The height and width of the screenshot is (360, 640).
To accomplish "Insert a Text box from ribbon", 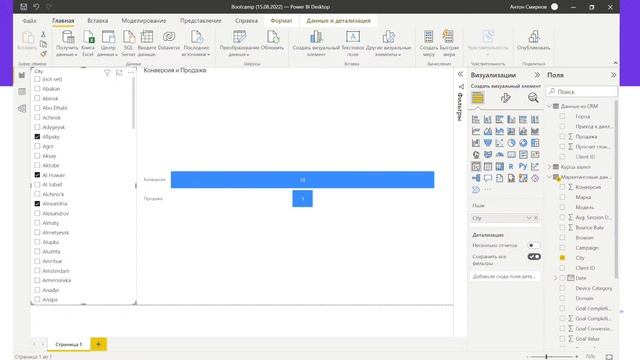I will [x=353, y=43].
